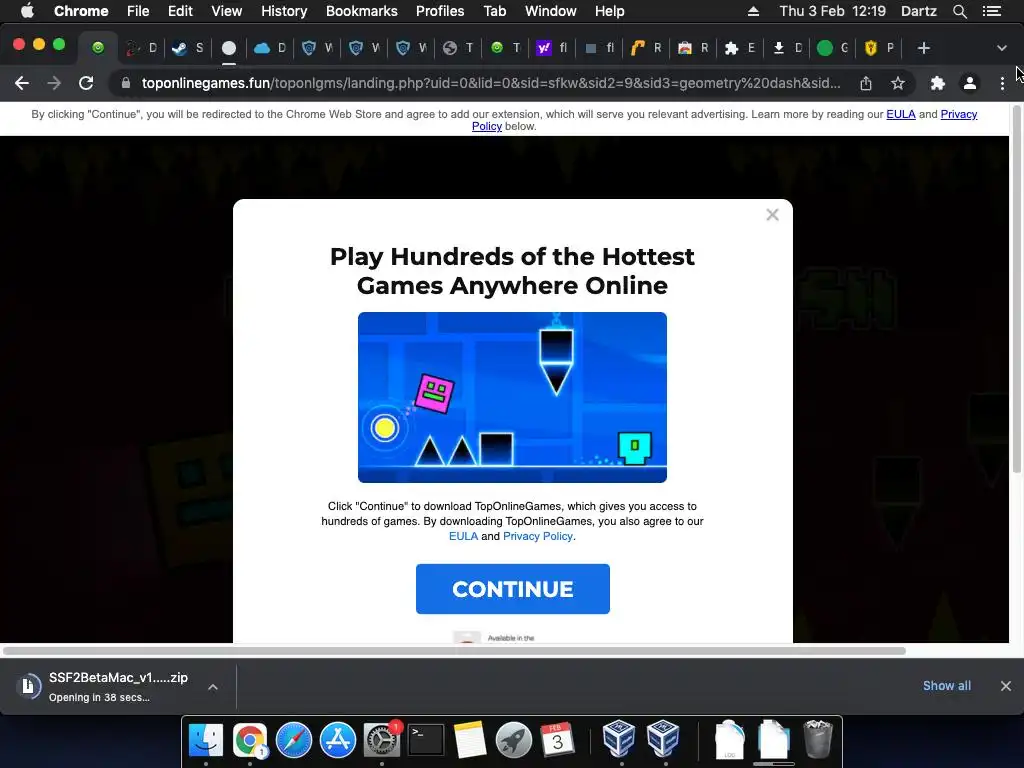Viewport: 1024px width, 768px height.
Task: Open the first VirtualBox Dock icon
Action: point(618,739)
